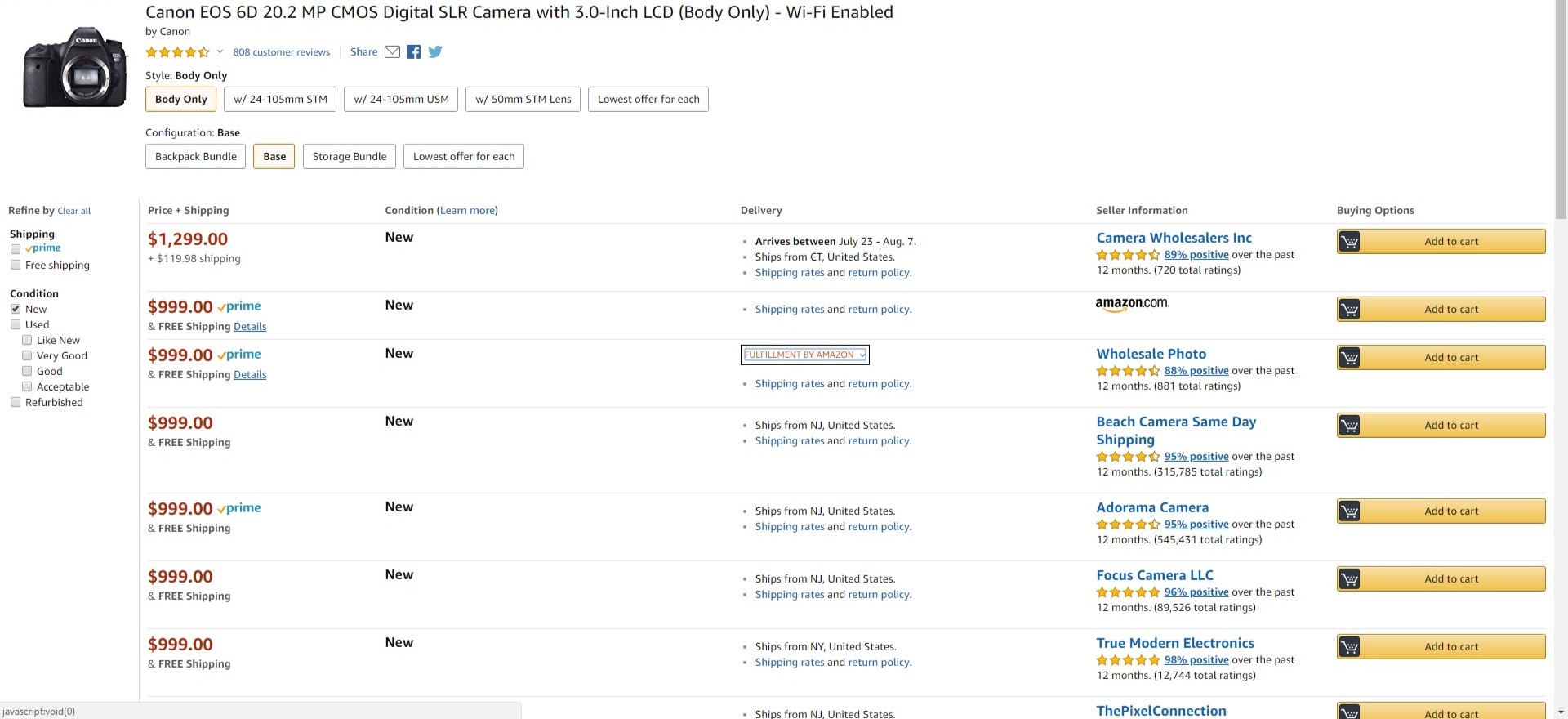Screen dimensions: 1568x719
Task: Select w/ 50mm STM Lens style
Action: coord(523,100)
